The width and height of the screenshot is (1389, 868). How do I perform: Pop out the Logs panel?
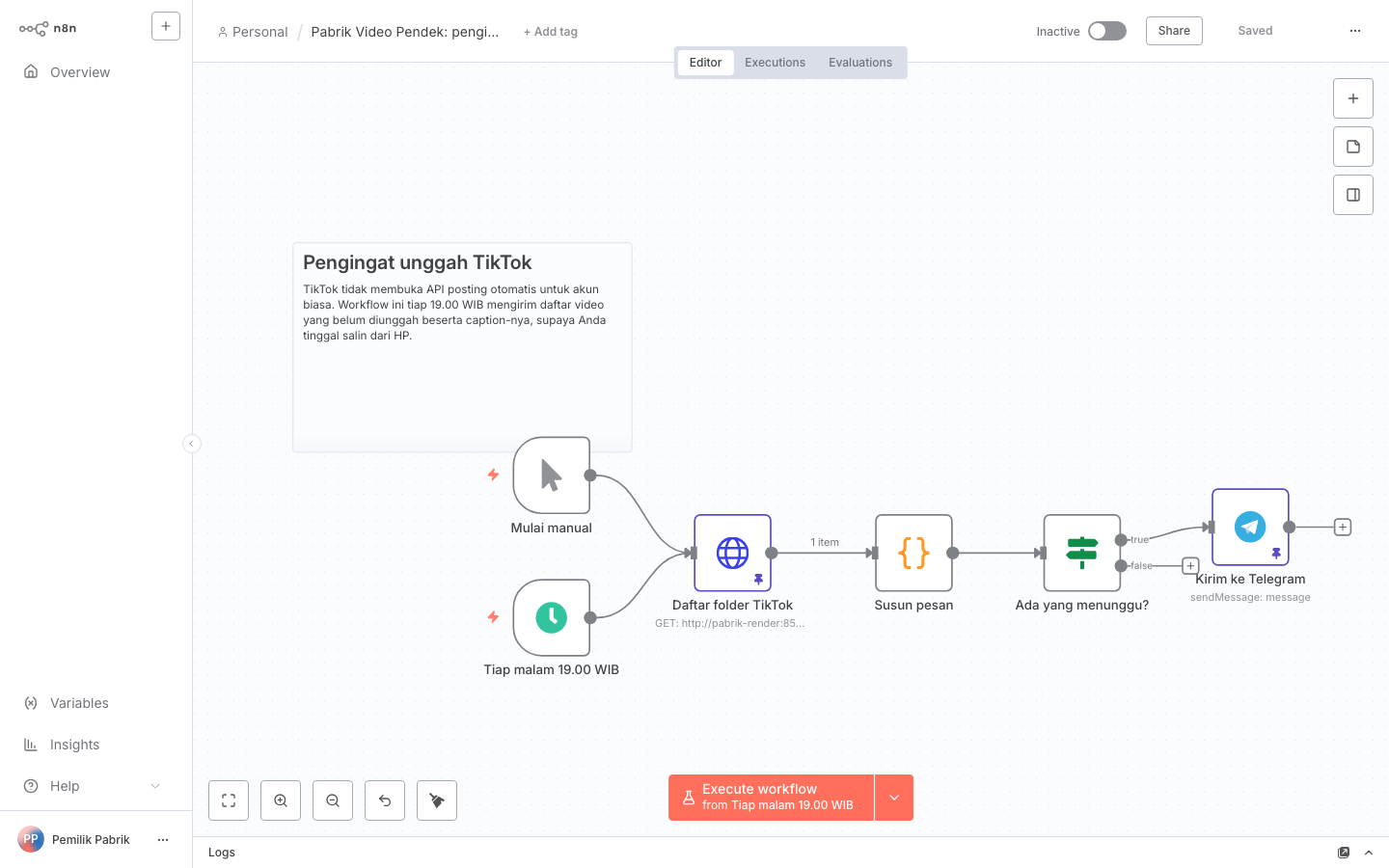pos(1344,853)
